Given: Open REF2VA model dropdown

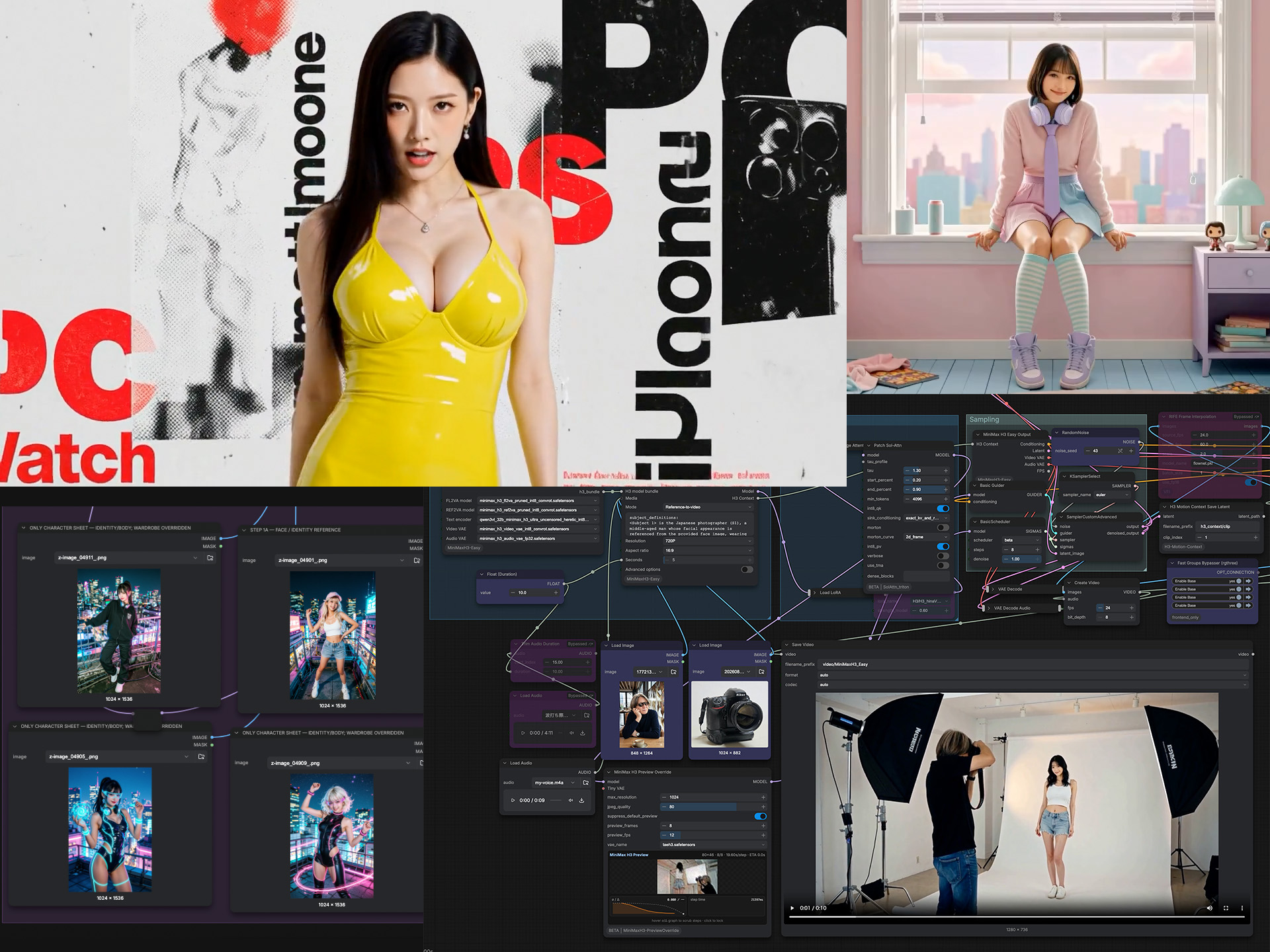Looking at the screenshot, I should pyautogui.click(x=538, y=510).
